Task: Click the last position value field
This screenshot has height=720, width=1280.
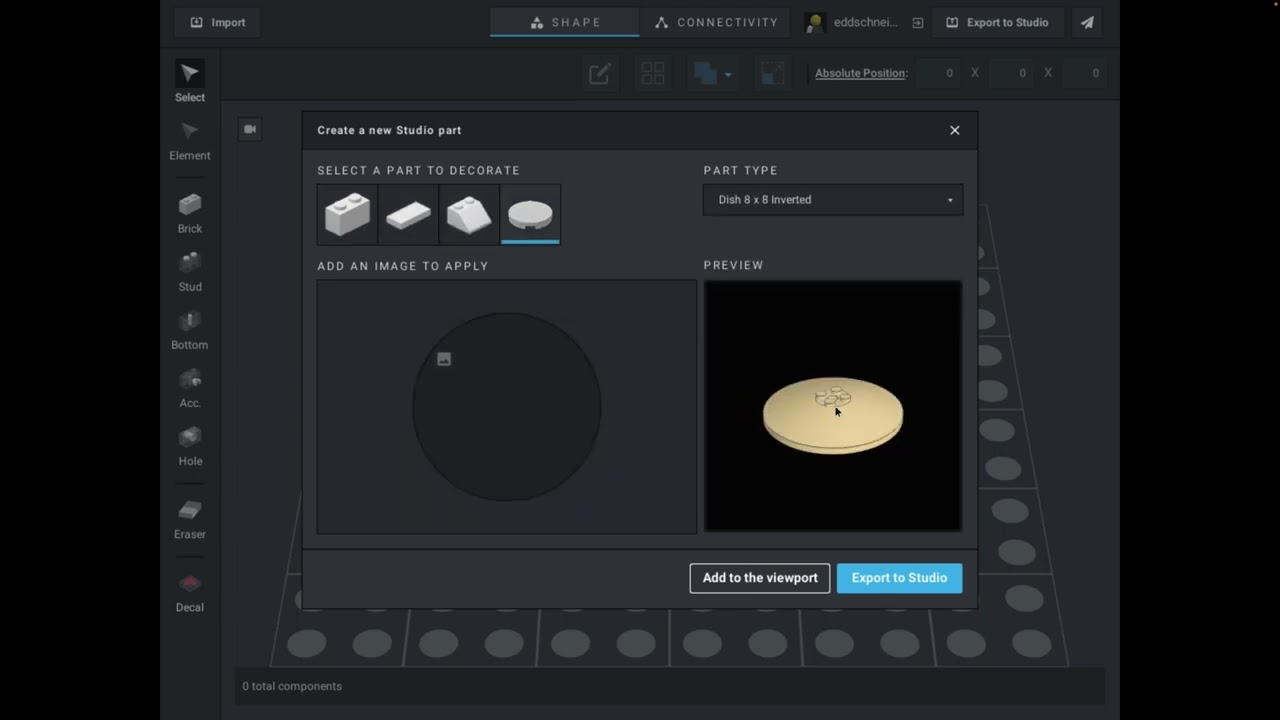Action: [1085, 73]
